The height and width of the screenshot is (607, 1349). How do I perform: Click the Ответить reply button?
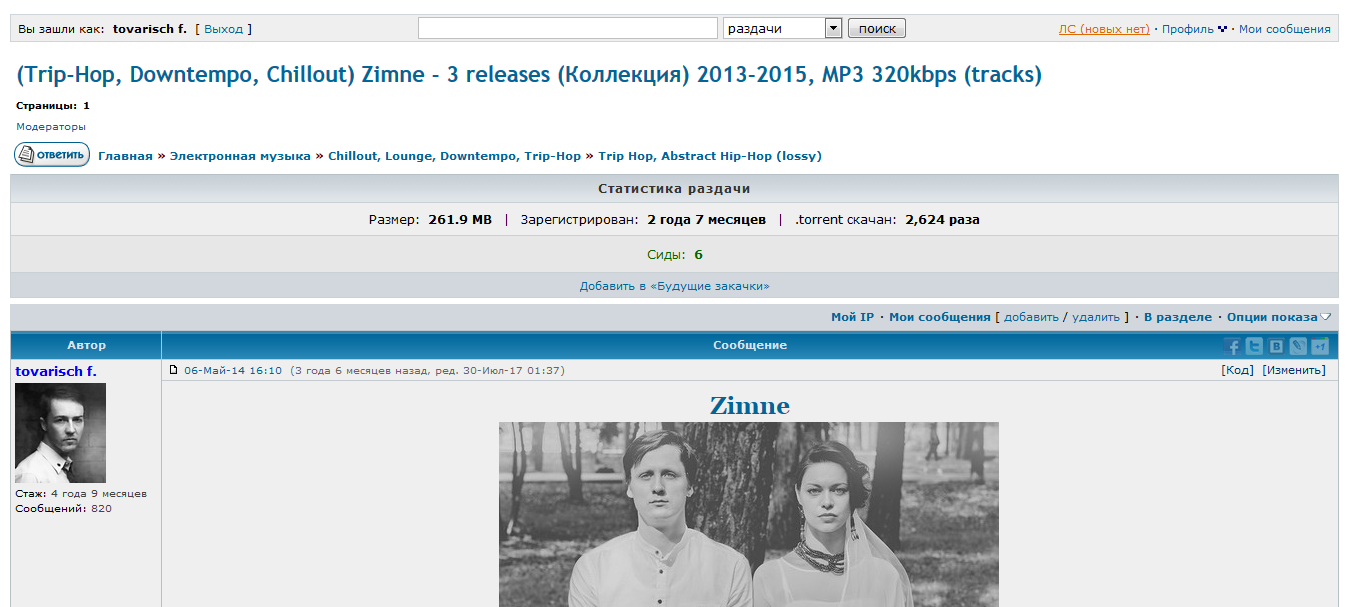[52, 155]
